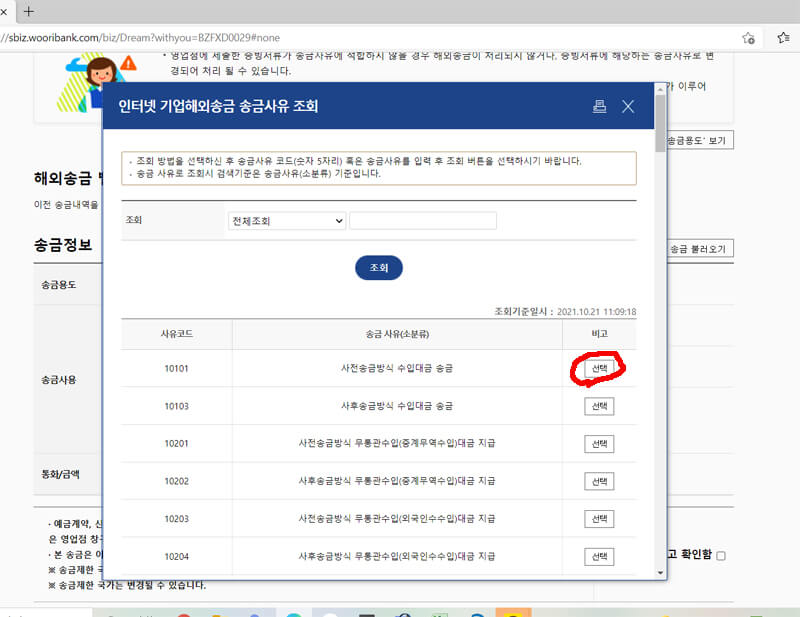Image resolution: width=800 pixels, height=617 pixels.
Task: Click 송금용도 보기 button on background page
Action: (699, 140)
